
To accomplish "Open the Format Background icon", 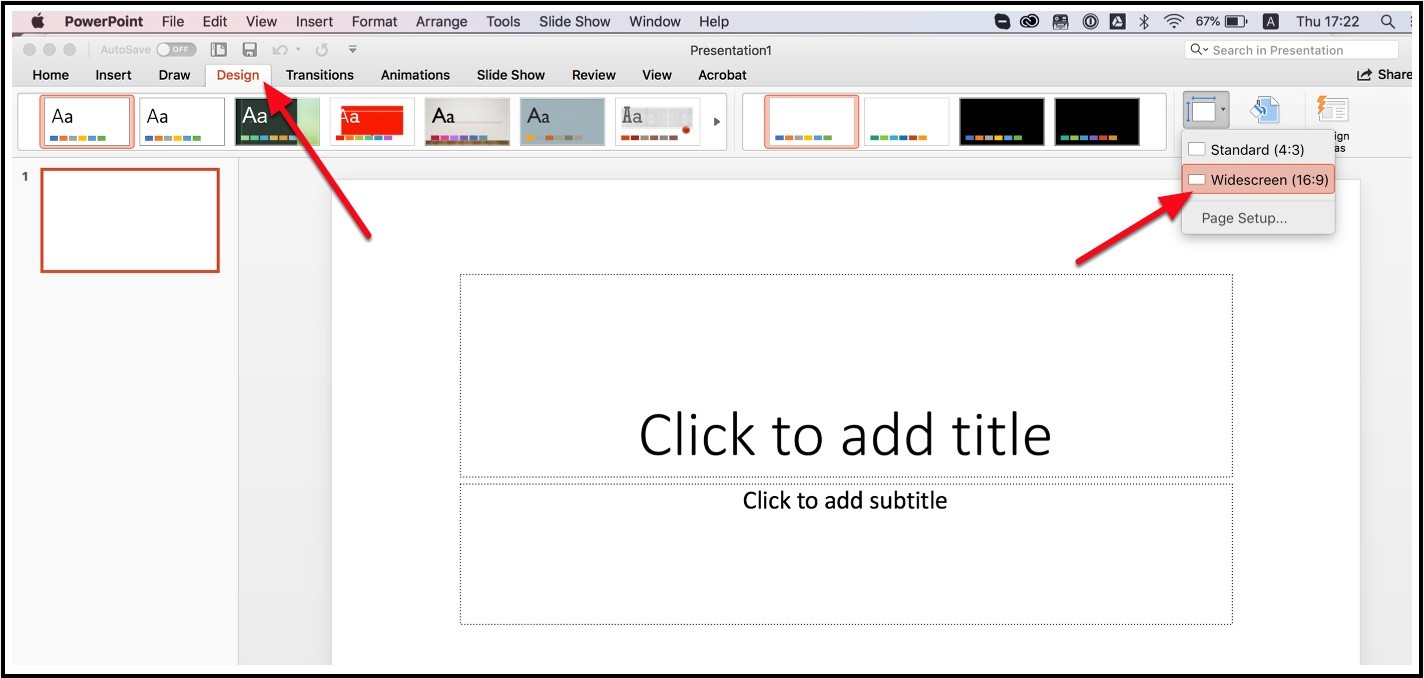I will [x=1265, y=111].
